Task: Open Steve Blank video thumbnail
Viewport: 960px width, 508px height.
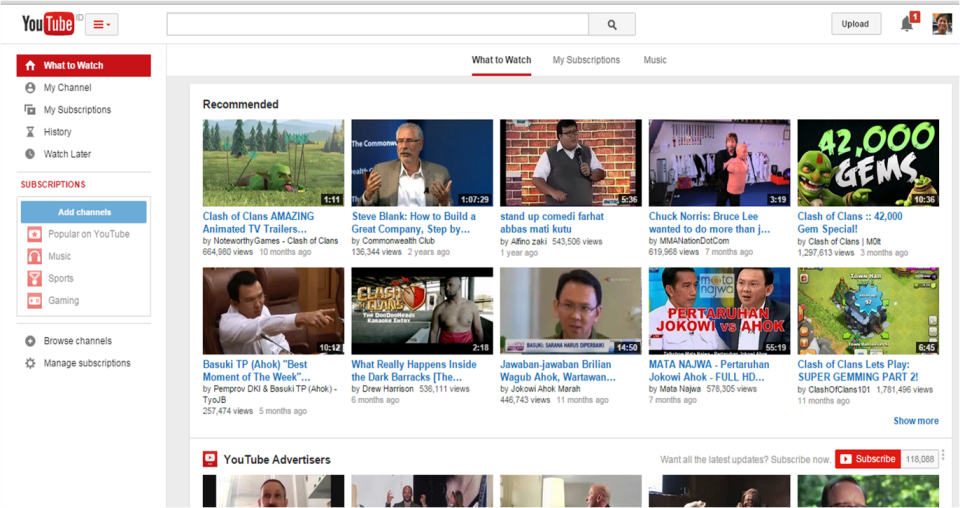Action: pos(422,163)
